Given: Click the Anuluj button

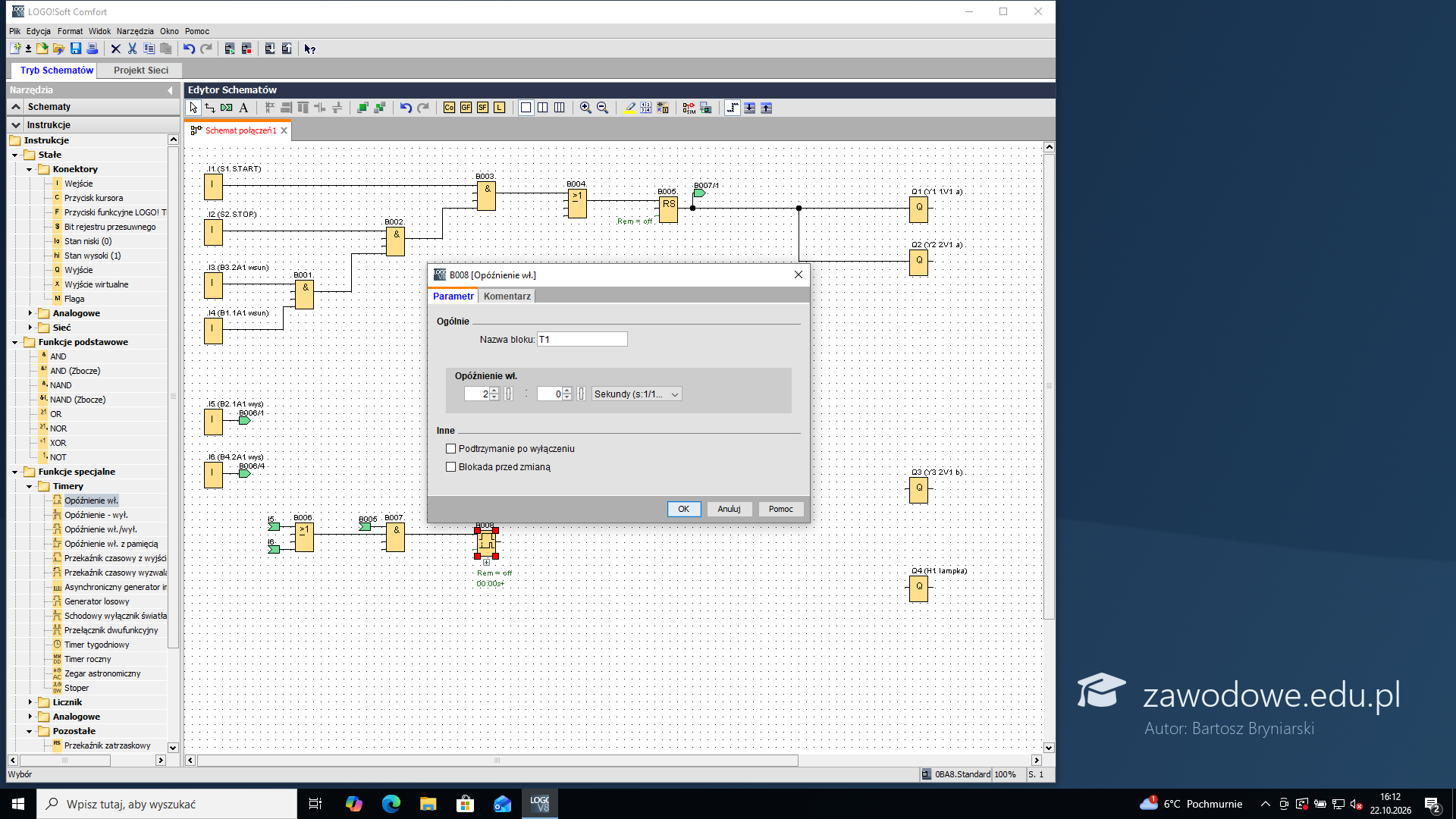Looking at the screenshot, I should pos(729,509).
